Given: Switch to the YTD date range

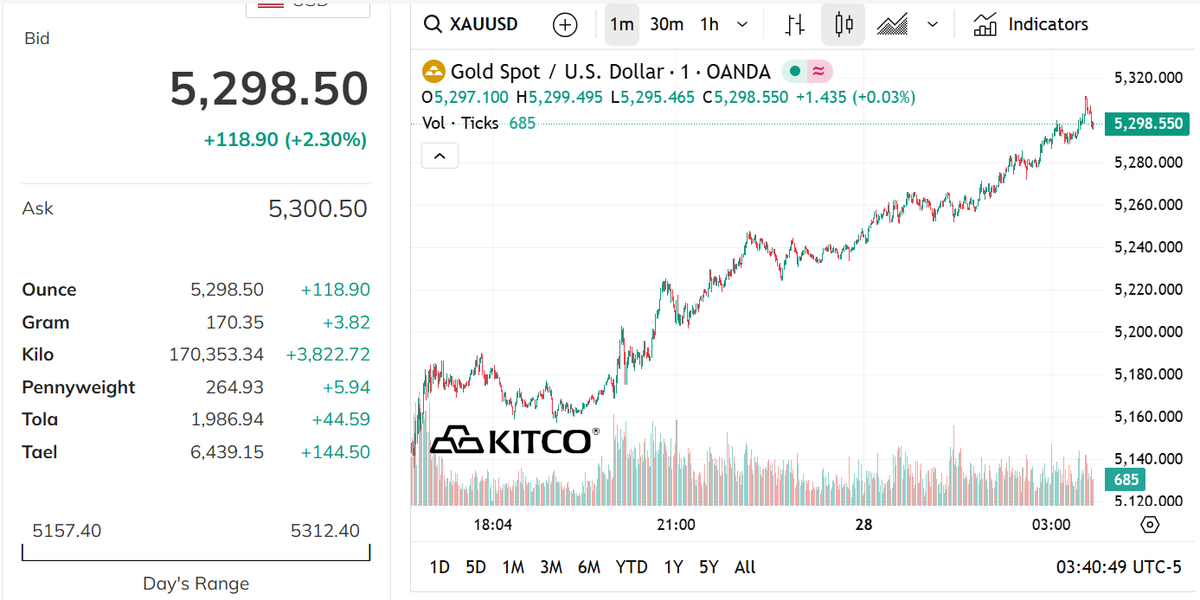Looking at the screenshot, I should click(631, 567).
